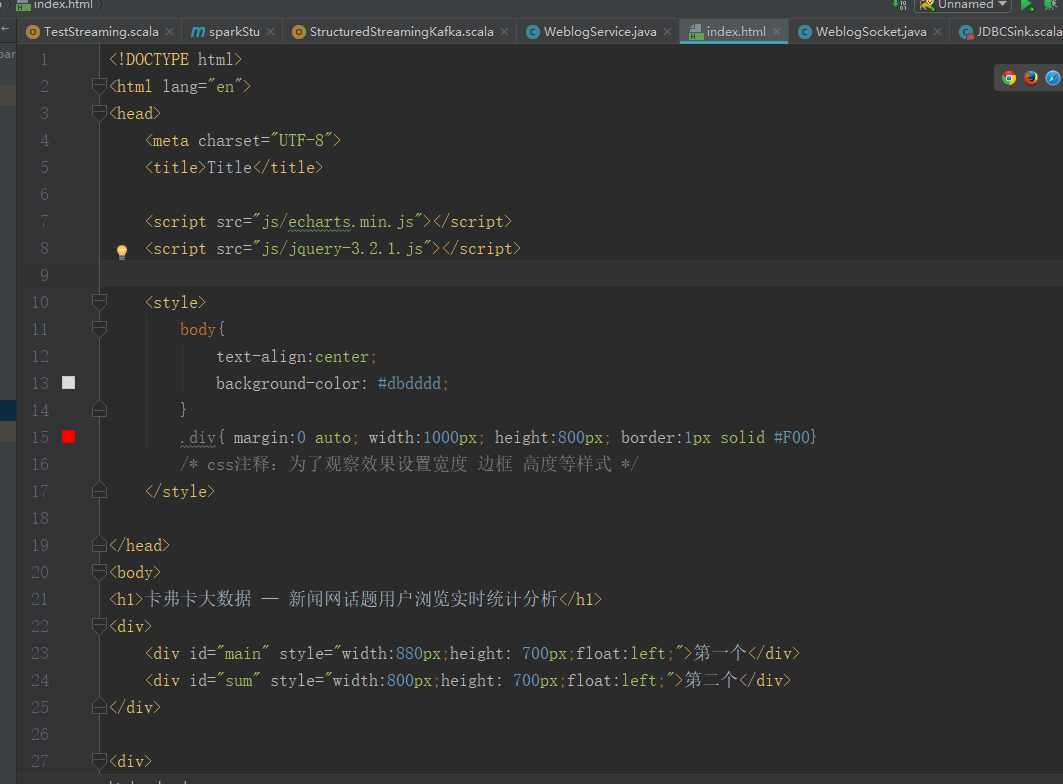Open StructuredStreamingKafka.scala tab
Image resolution: width=1063 pixels, height=784 pixels.
[401, 31]
